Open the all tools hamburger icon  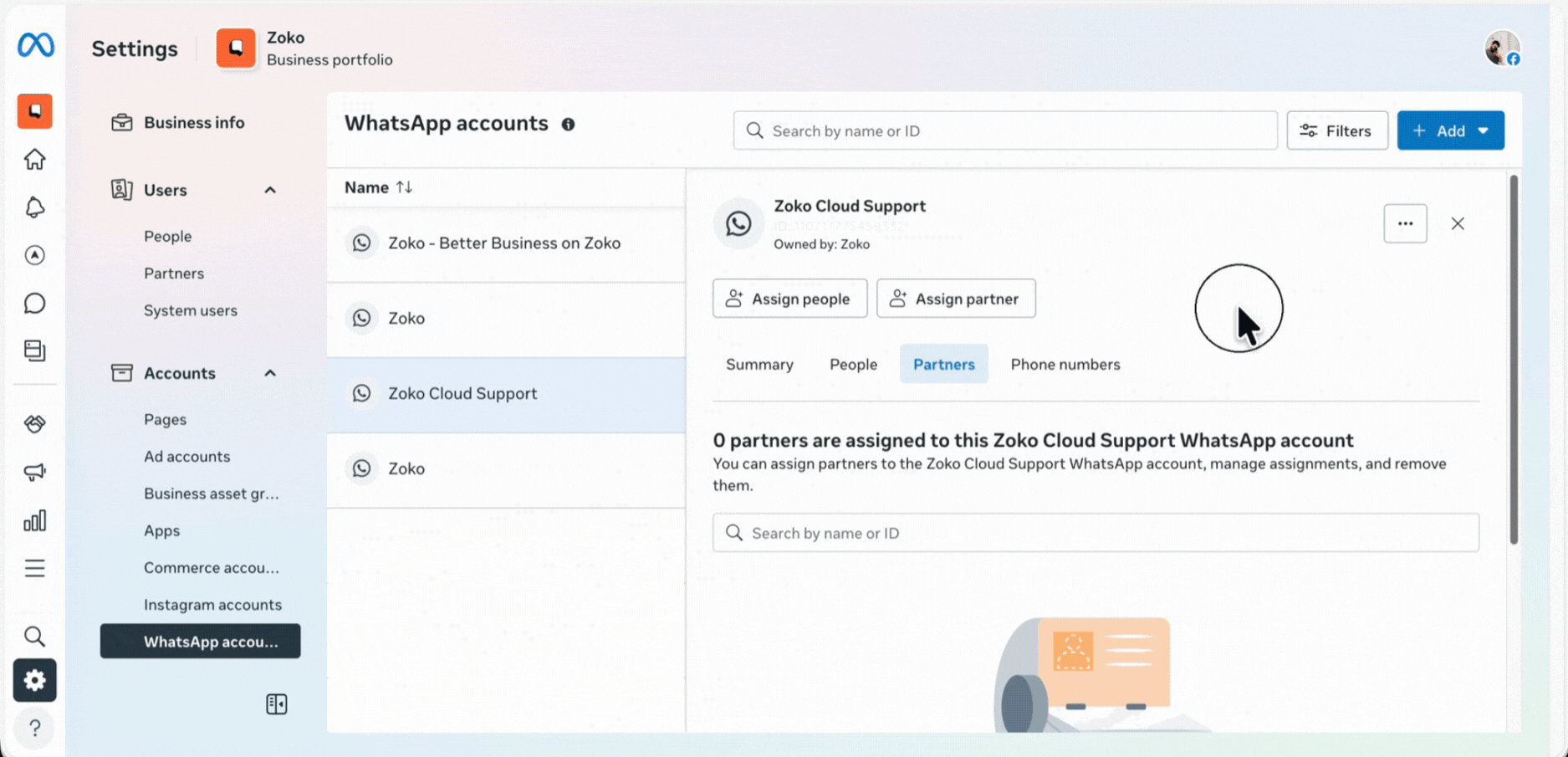35,569
